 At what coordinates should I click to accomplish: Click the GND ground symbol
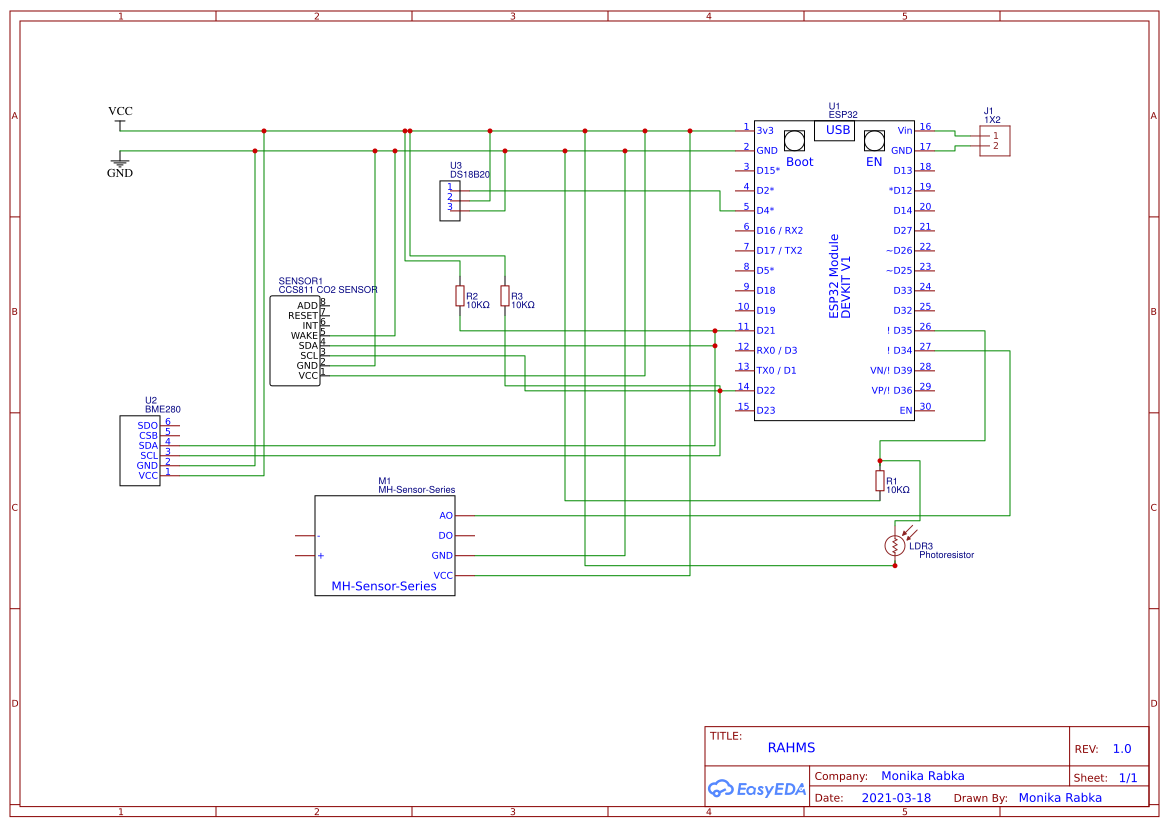(119, 162)
